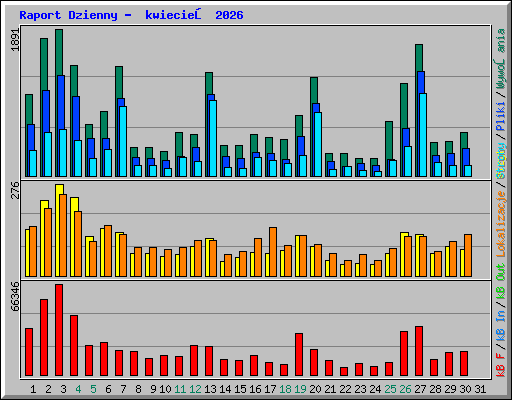The width and height of the screenshot is (512, 400).
Task: Select day label 26 on the axis
Action: click(405, 389)
